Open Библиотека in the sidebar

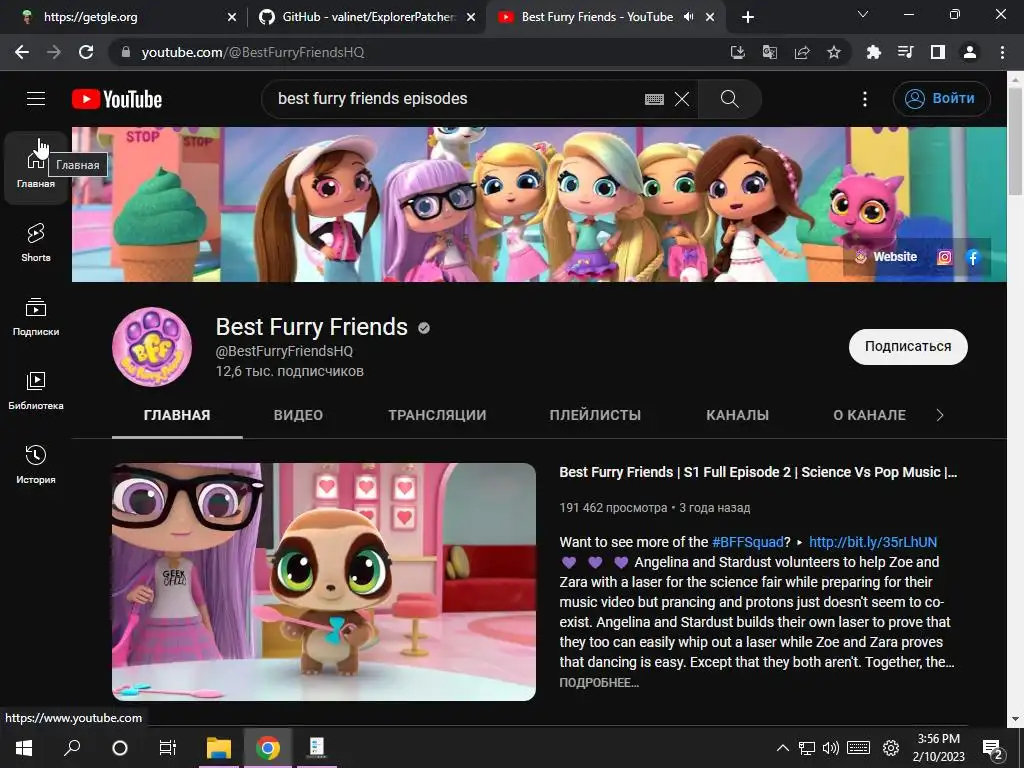36,391
